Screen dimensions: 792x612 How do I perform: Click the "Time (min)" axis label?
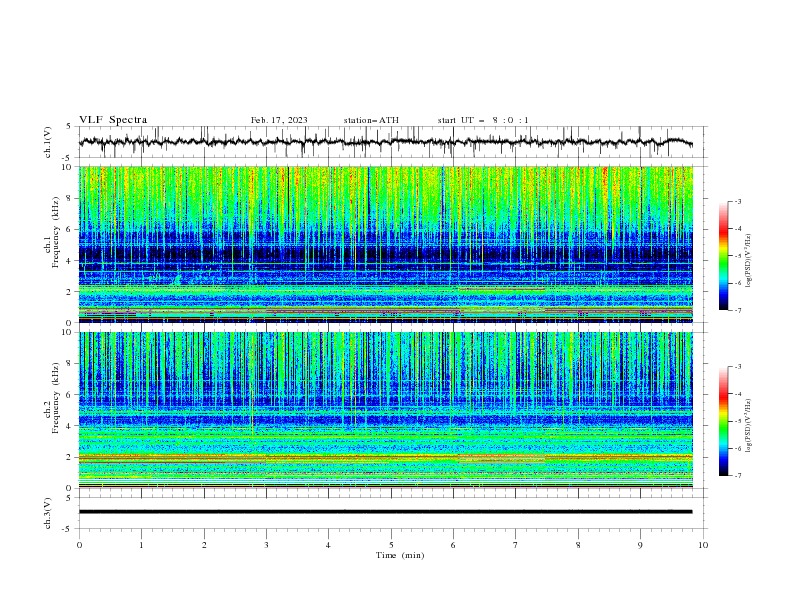(x=400, y=555)
